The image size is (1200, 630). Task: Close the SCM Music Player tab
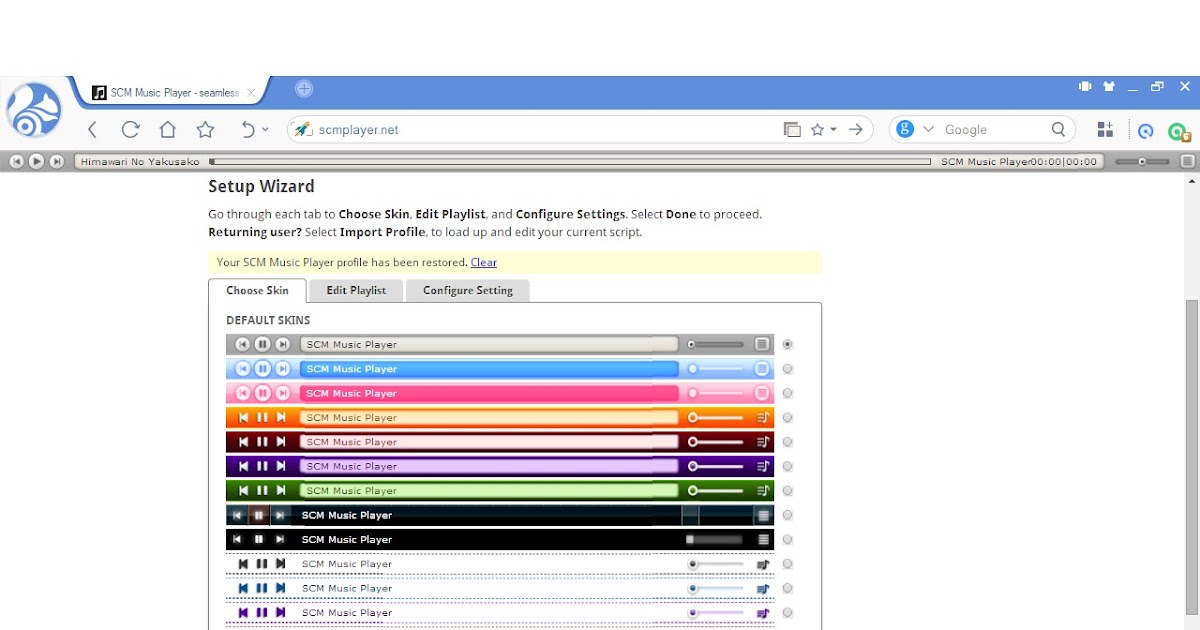click(x=251, y=93)
